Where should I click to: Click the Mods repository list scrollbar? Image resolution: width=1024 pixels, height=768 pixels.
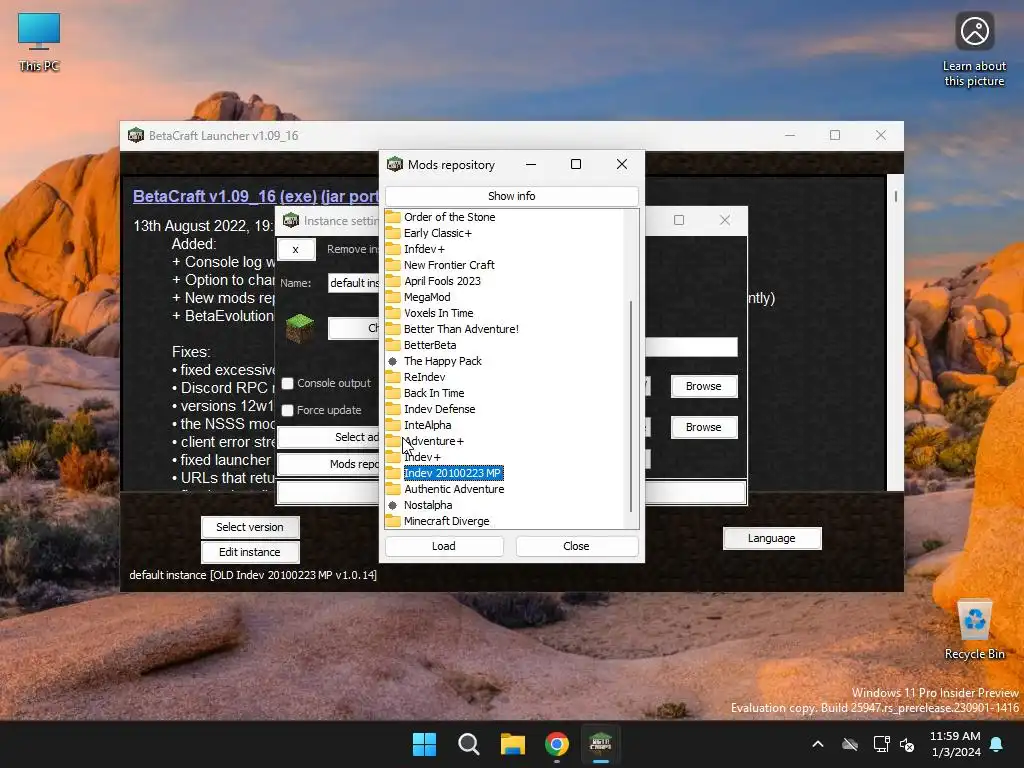point(631,406)
